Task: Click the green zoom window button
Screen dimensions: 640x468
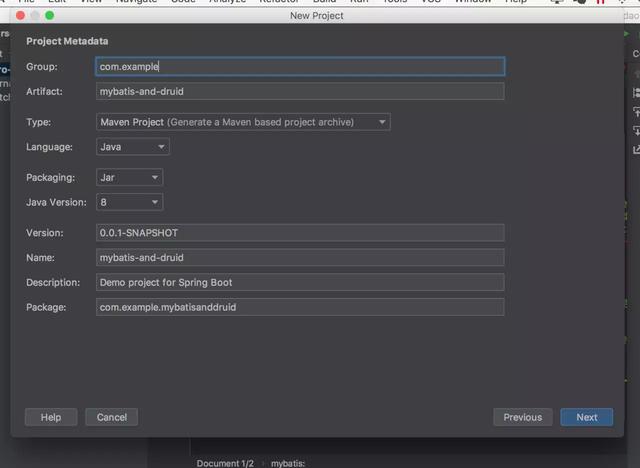Action: [50, 16]
